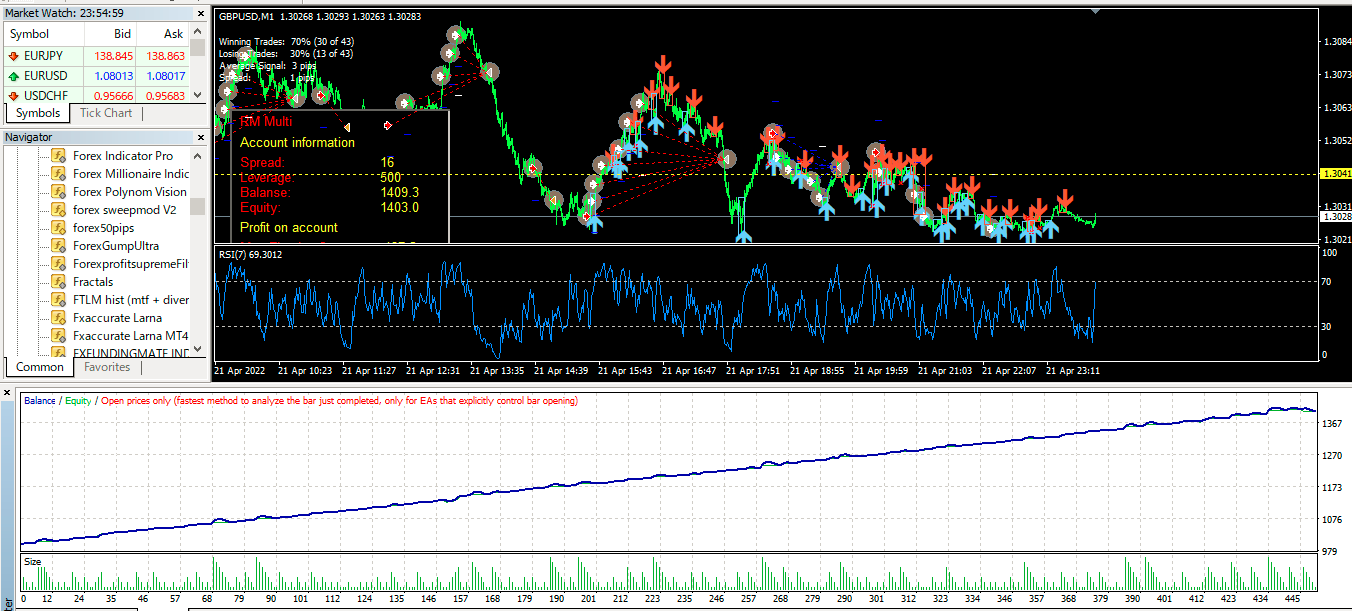Click the Forex Indicator Pro indicator icon
1352x611 pixels.
point(59,156)
